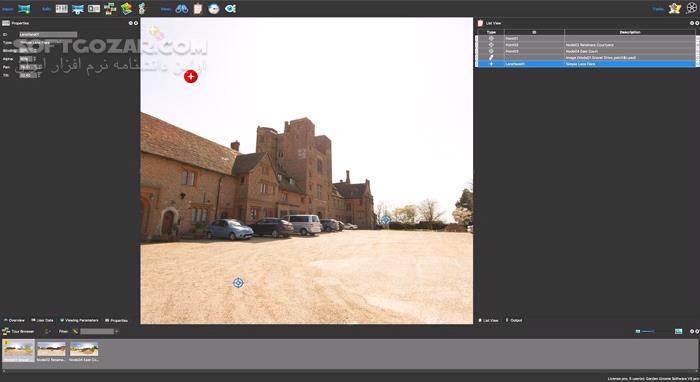Select the Simple Lens Flare row

[x=586, y=64]
